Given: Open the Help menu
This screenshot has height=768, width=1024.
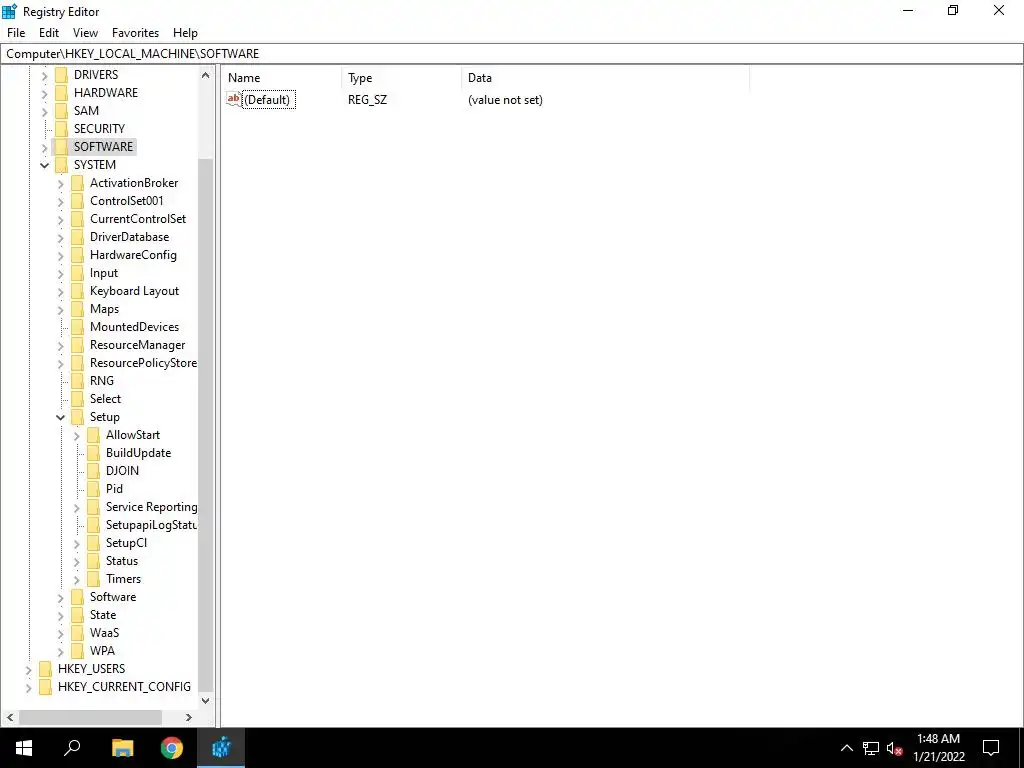Looking at the screenshot, I should point(185,33).
